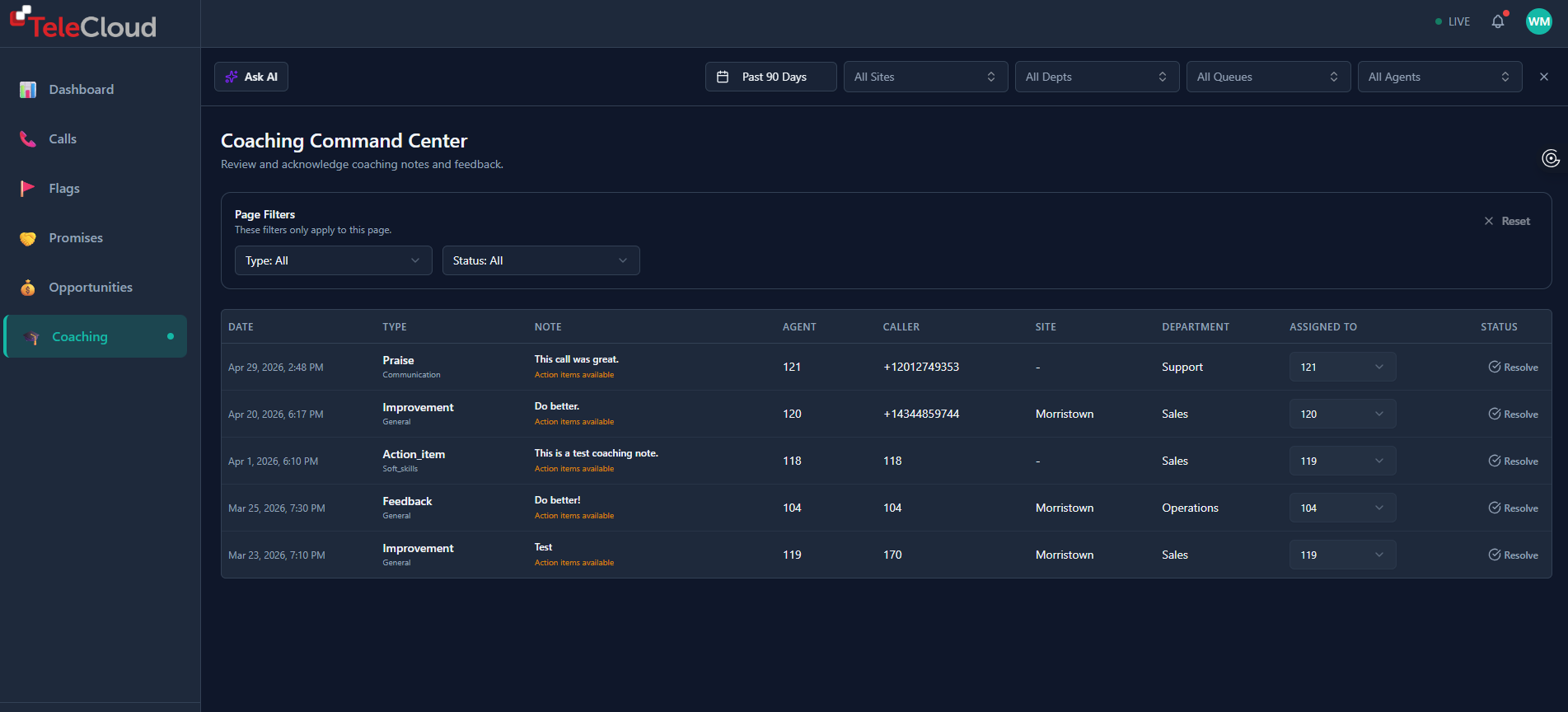Click the calendar icon in date filter
The image size is (1568, 712).
(723, 77)
